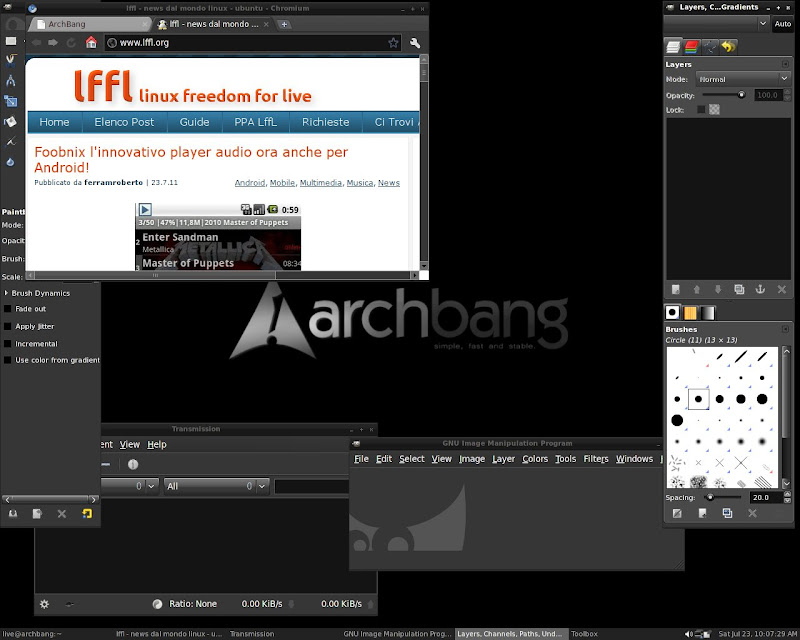
Task: Open Transmission's left filter dropdown arrow
Action: point(151,486)
